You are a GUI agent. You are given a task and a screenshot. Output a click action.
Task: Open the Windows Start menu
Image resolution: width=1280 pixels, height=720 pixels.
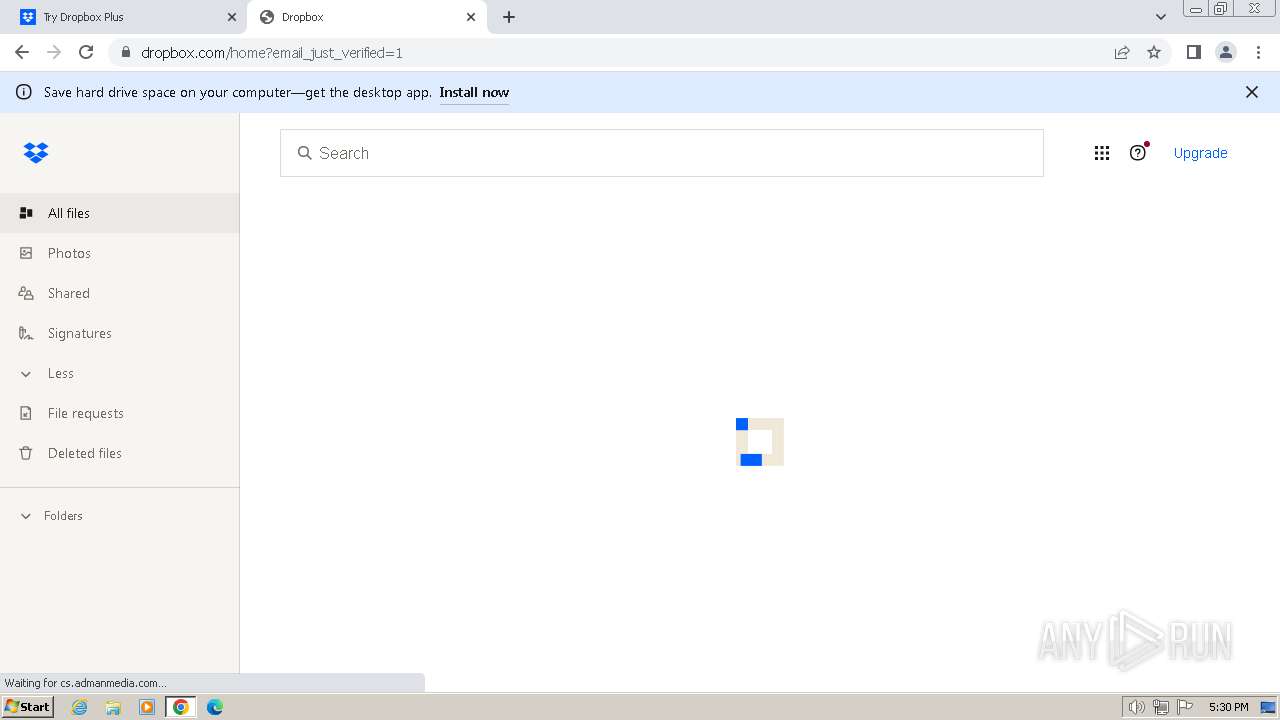click(27, 707)
